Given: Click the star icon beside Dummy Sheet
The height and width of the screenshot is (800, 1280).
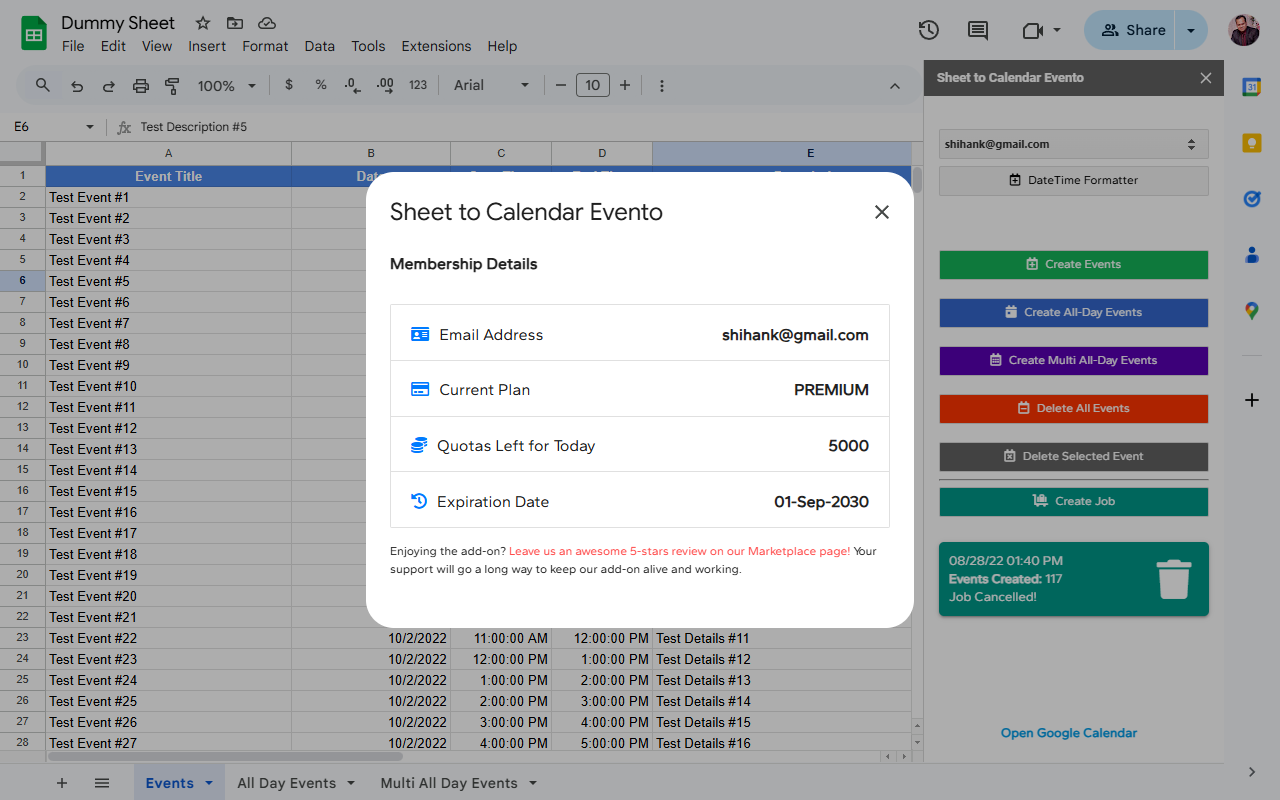Looking at the screenshot, I should tap(203, 23).
